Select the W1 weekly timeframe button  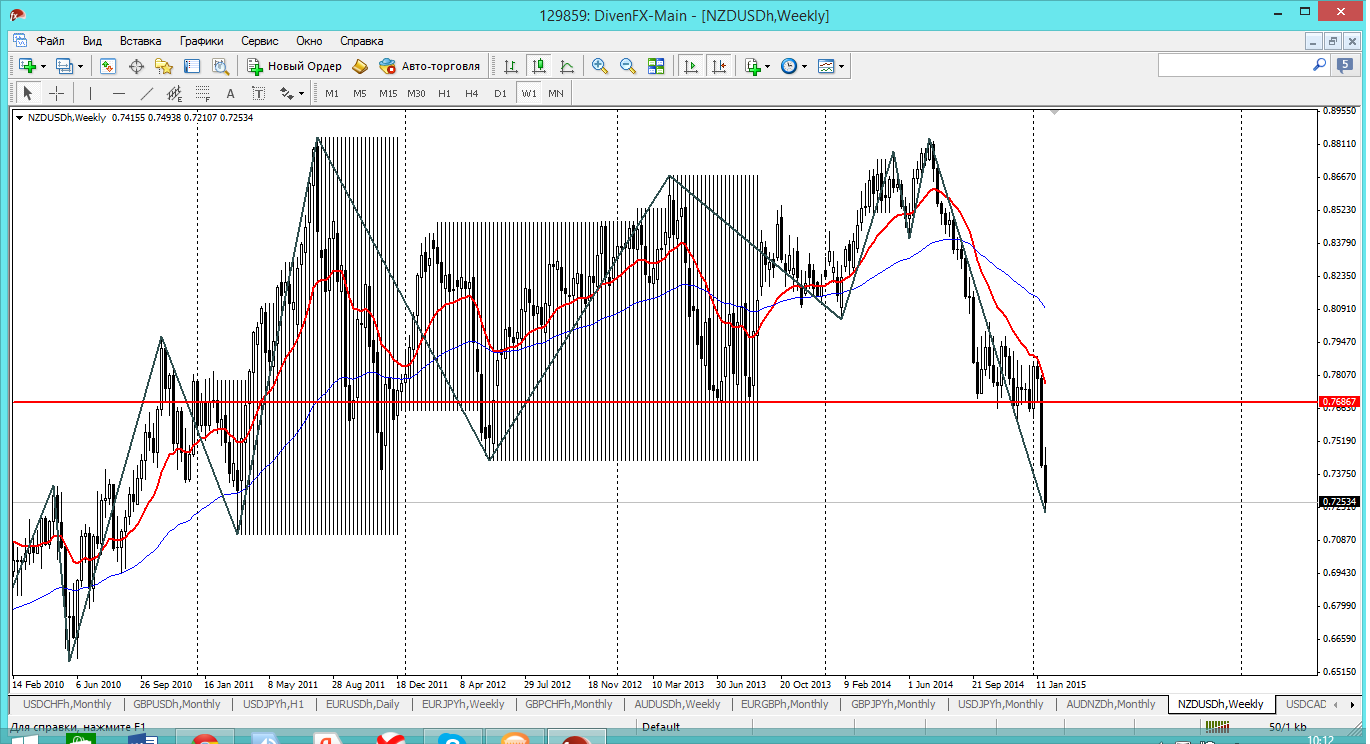point(528,93)
